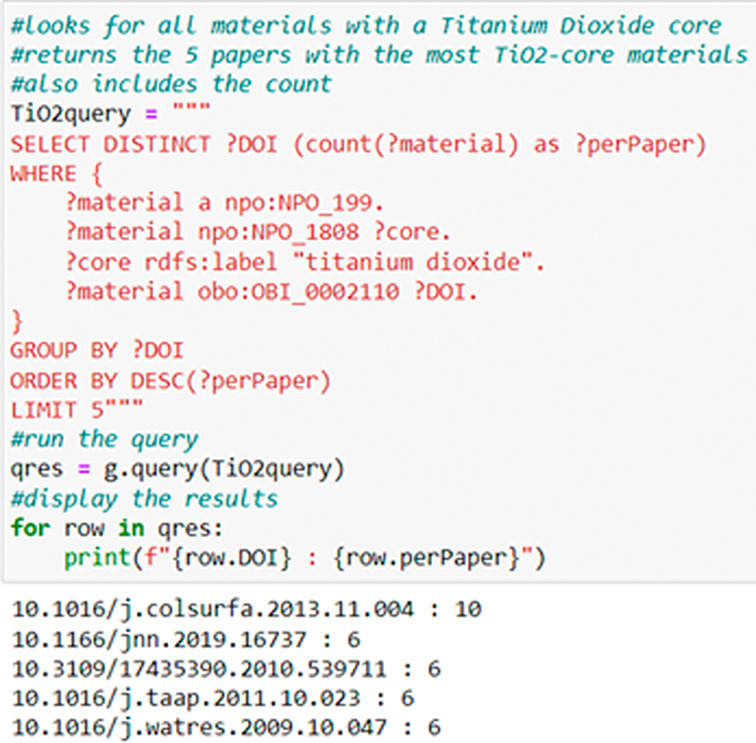Click the npo:NPO_1808 ?core line
Screen dimensions: 756x743
point(257,233)
